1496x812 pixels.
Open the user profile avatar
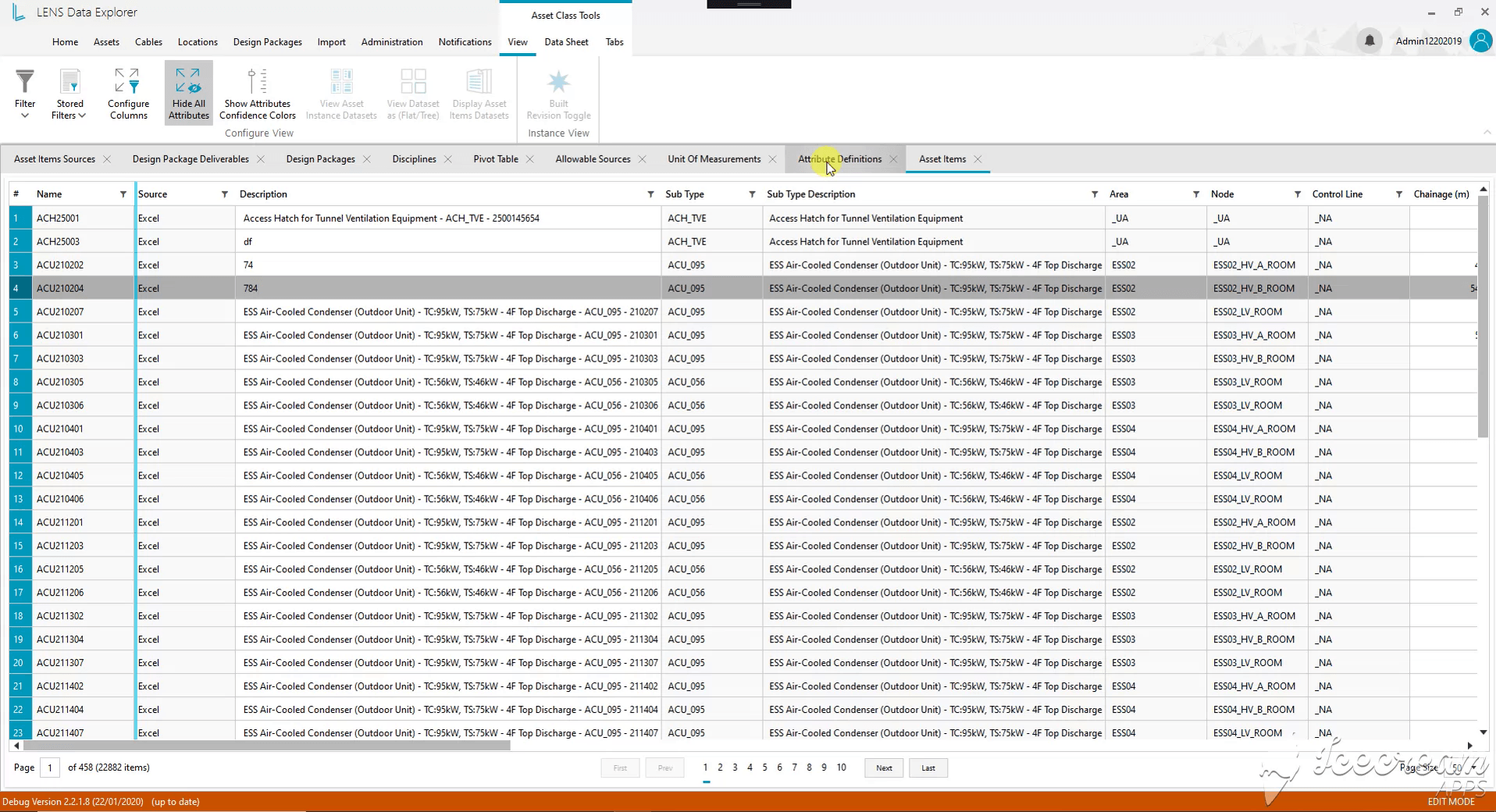1480,41
